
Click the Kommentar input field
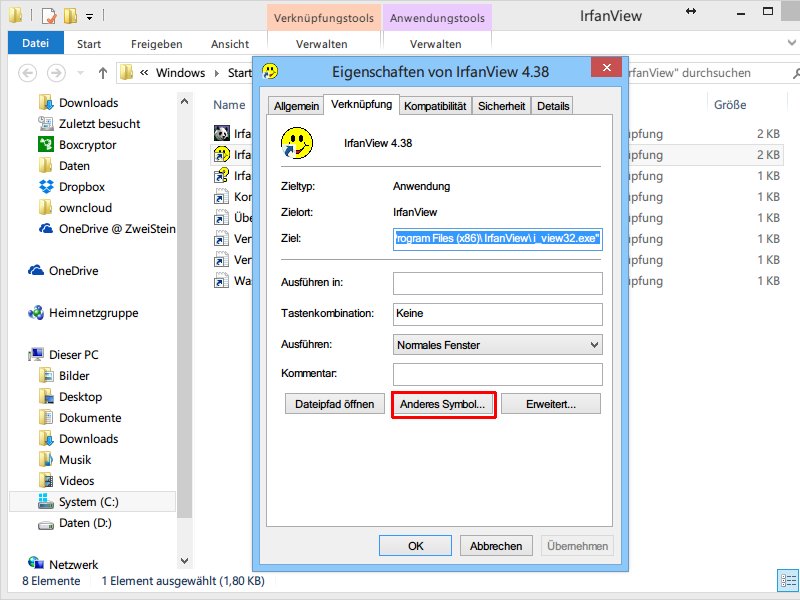coord(497,374)
